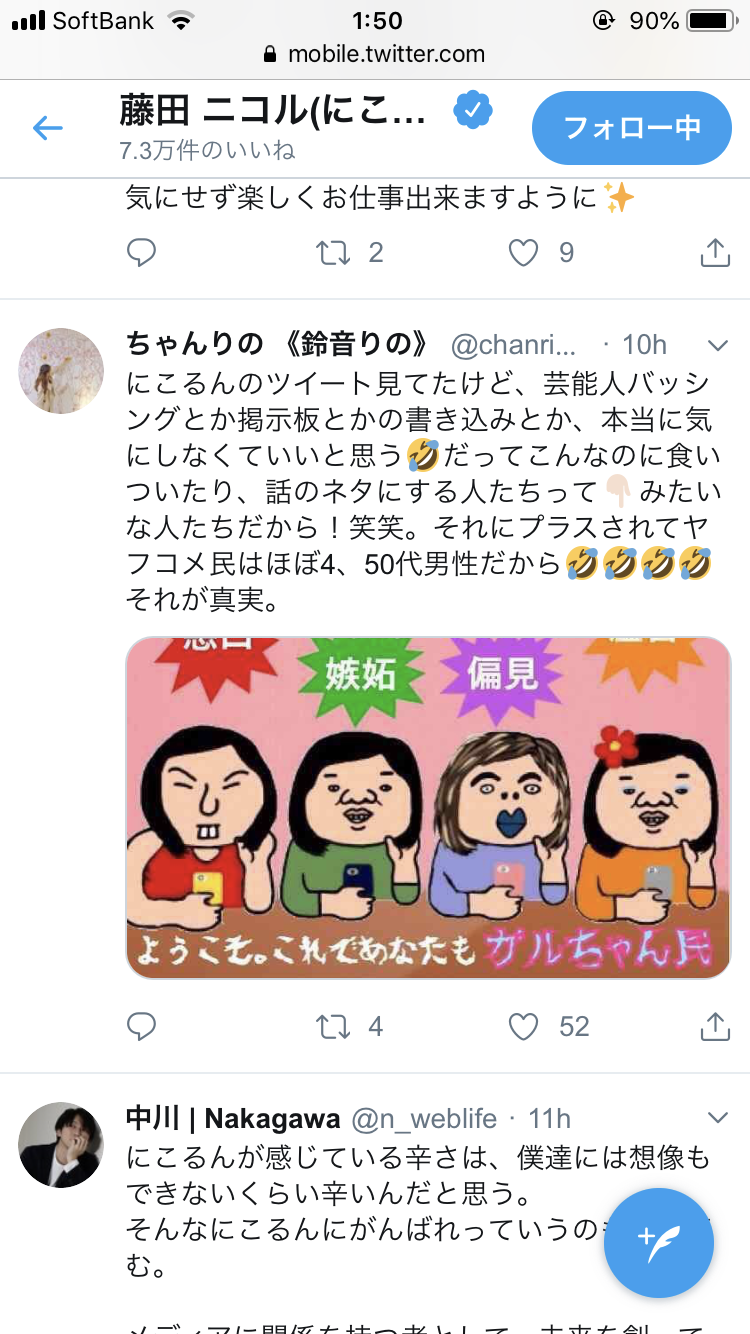
Task: Open ちゃんりの profile avatar
Action: click(x=62, y=371)
